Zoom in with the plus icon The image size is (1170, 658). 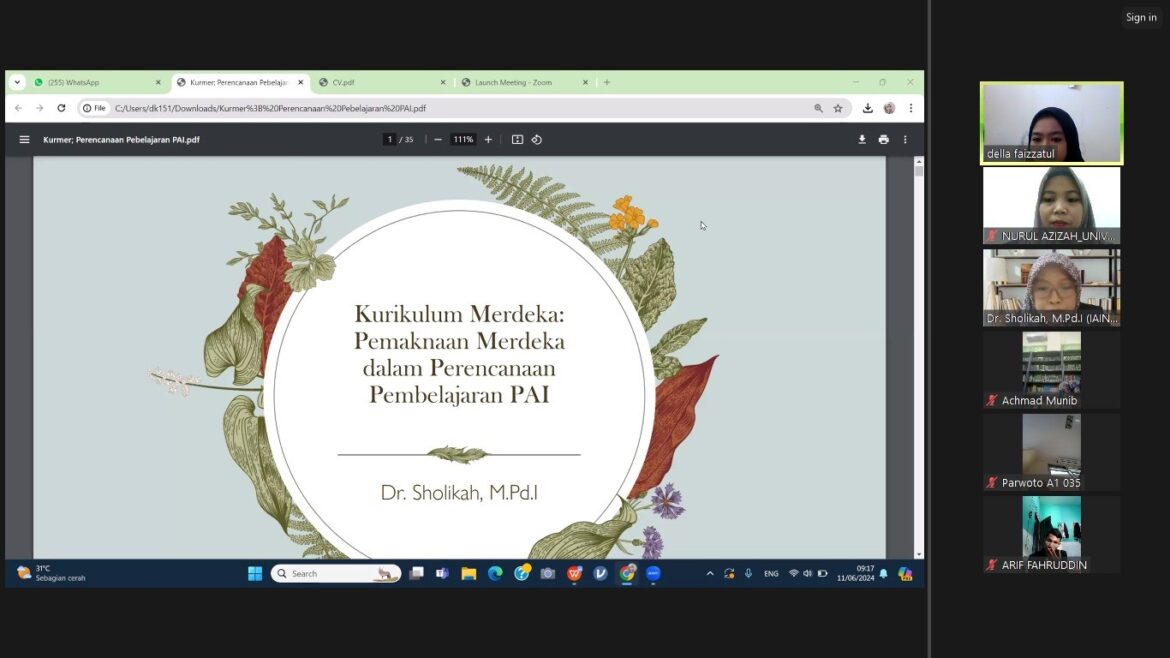pos(488,139)
